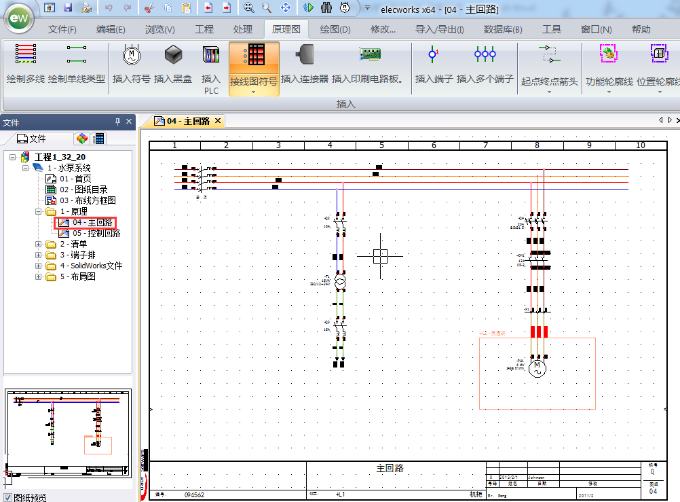Viewport: 680px width, 502px height.
Task: Select 插入多个端子 (insert multiple terminals) icon
Action: click(x=484, y=62)
